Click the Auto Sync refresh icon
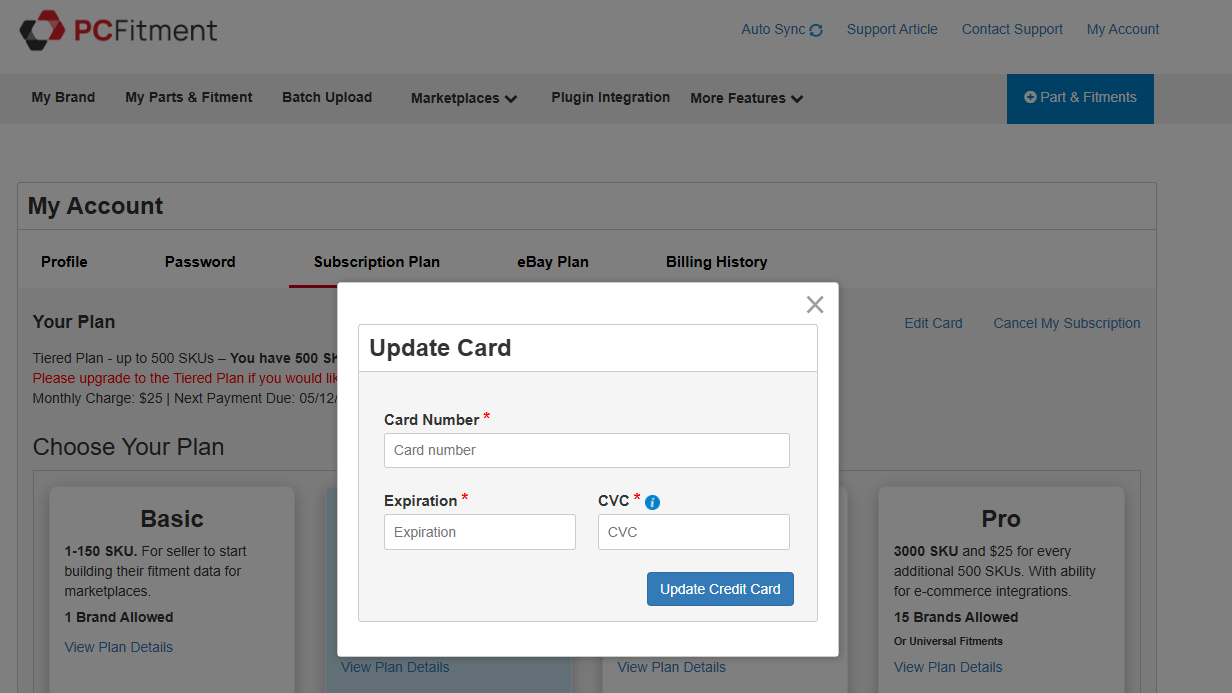 (x=818, y=29)
